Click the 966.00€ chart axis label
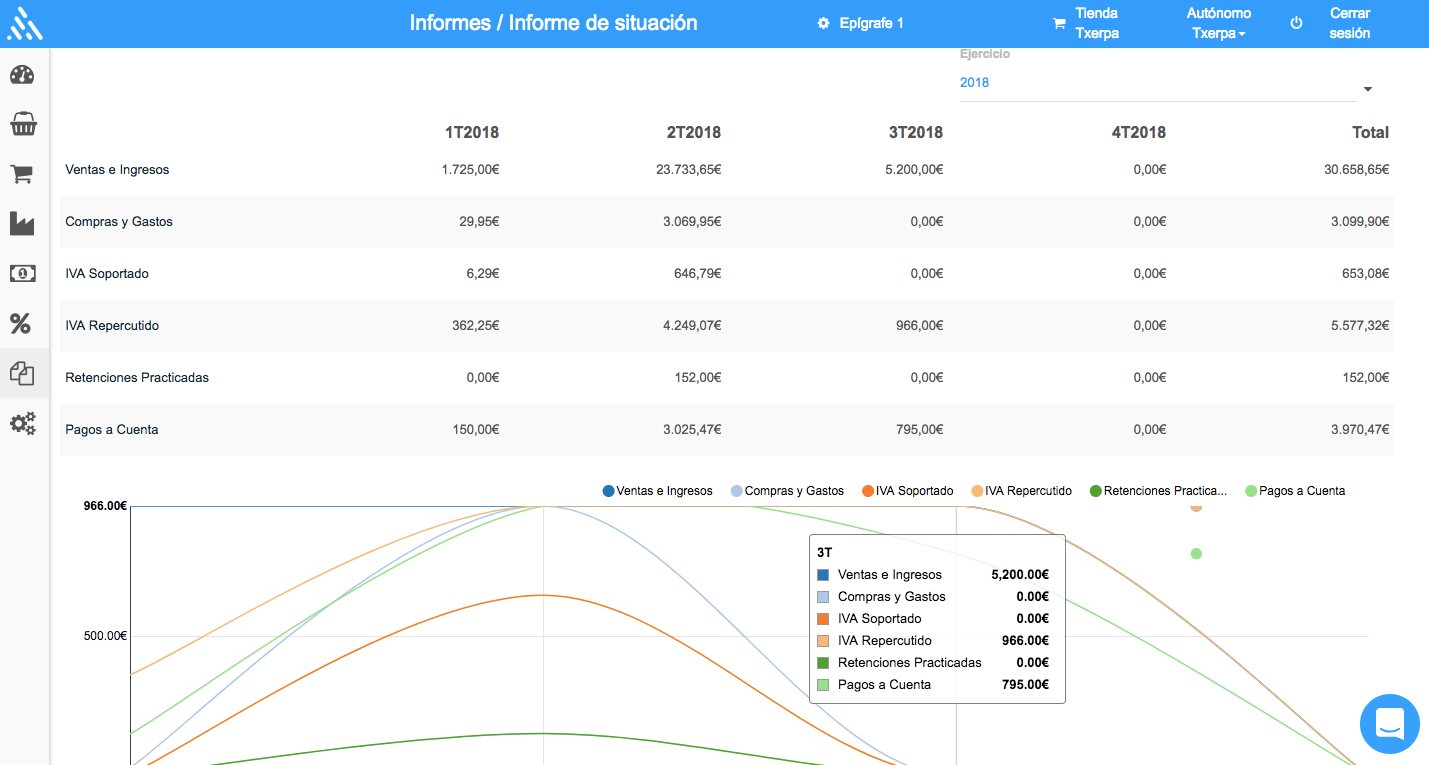The image size is (1429, 765). point(105,506)
